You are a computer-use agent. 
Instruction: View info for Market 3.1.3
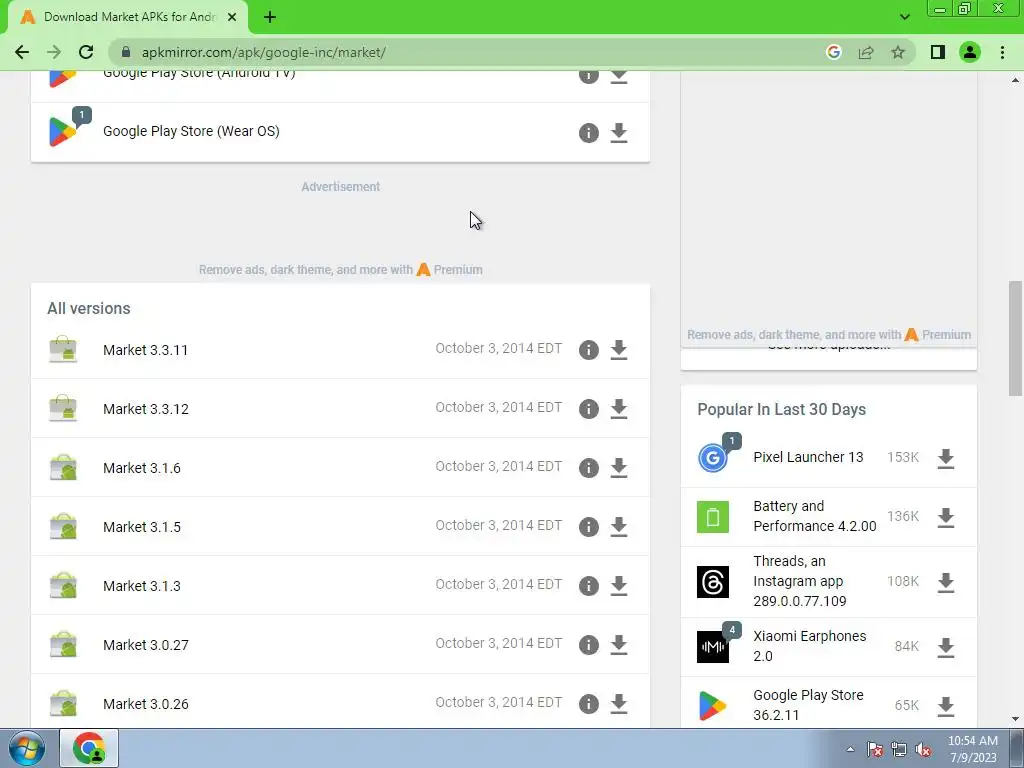pyautogui.click(x=588, y=586)
